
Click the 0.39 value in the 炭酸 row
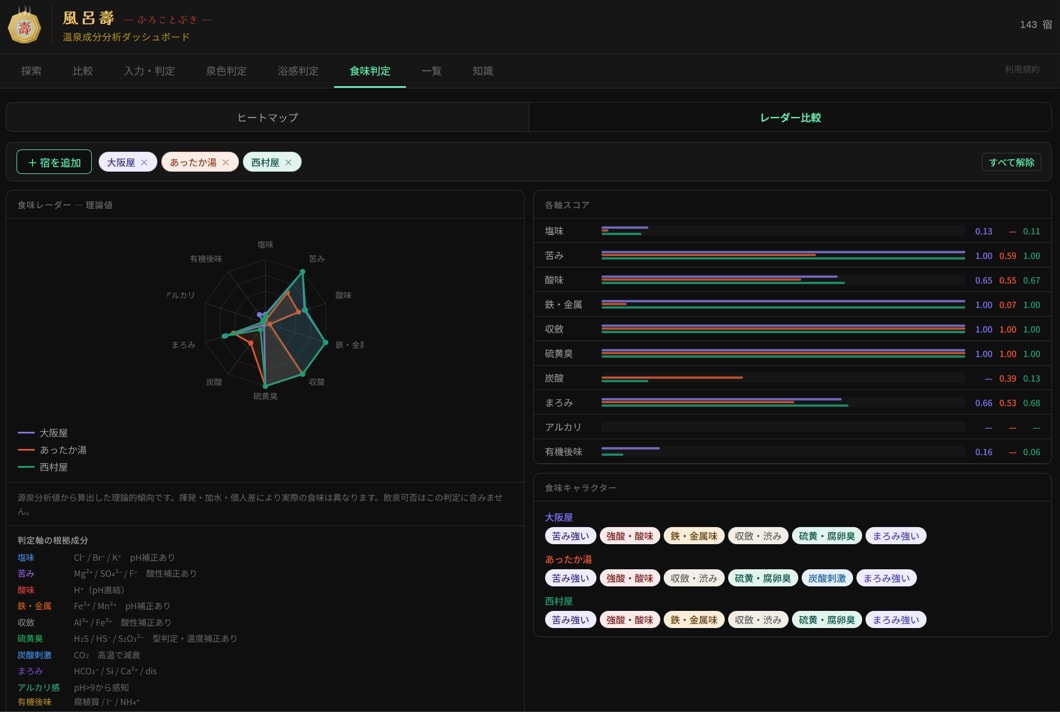(1007, 379)
